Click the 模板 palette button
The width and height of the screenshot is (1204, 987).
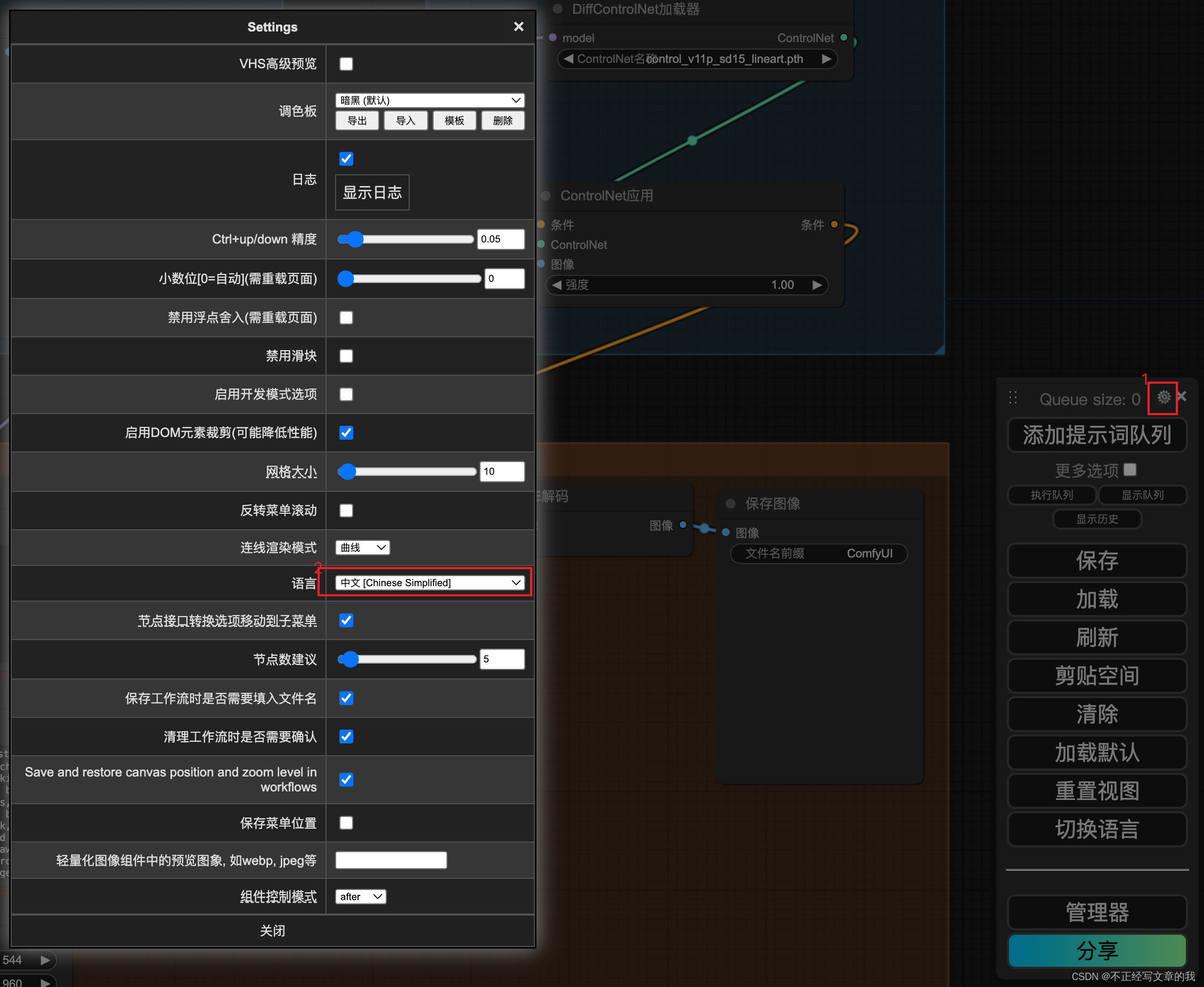454,120
